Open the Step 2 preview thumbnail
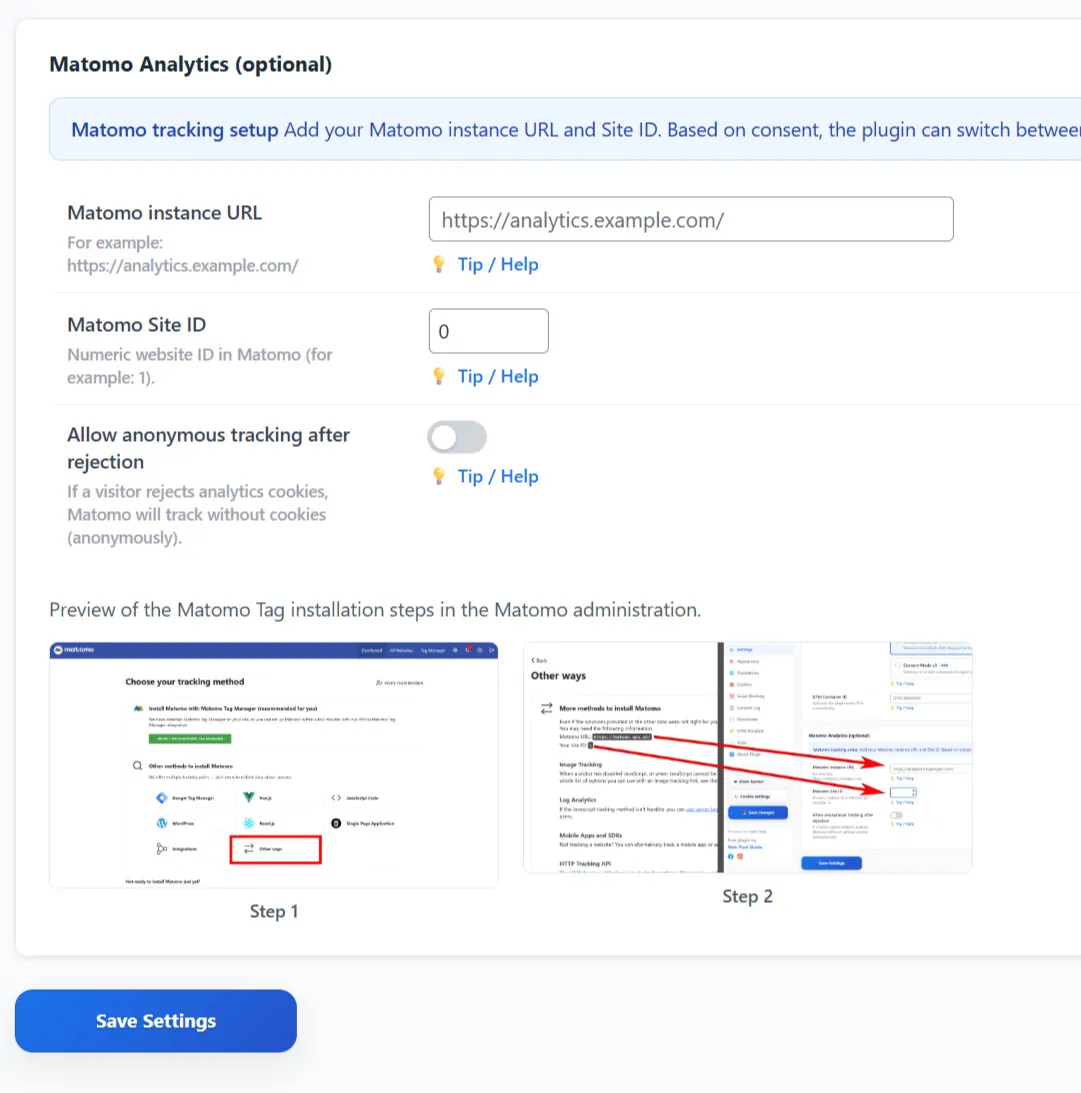Screen dimensions: 1081x1093 748,758
